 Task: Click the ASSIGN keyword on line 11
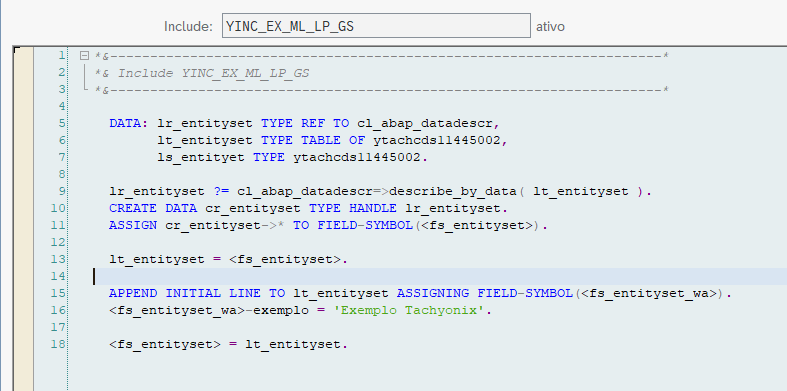tap(133, 225)
